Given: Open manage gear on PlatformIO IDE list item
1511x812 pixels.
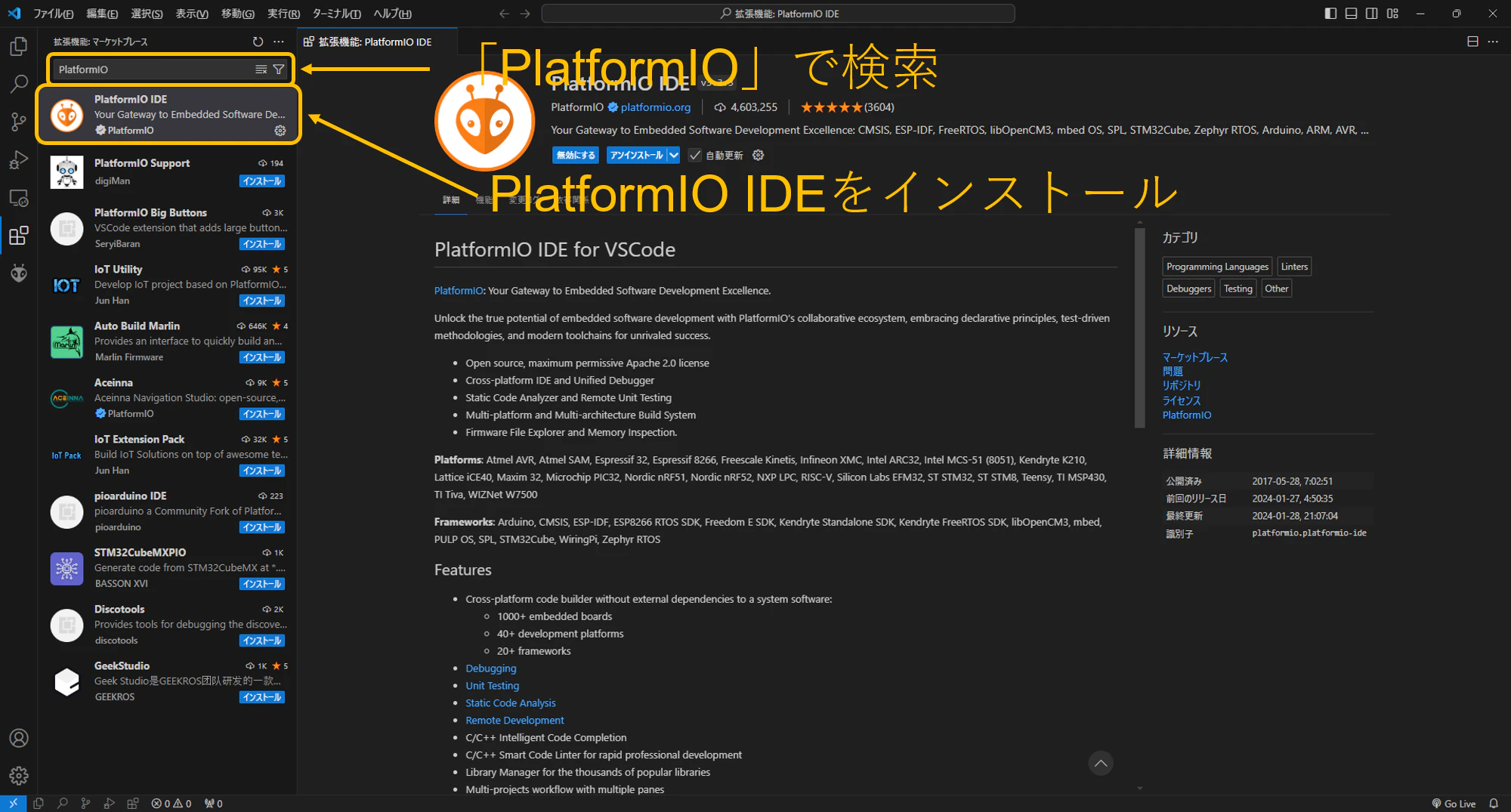Looking at the screenshot, I should tap(280, 131).
